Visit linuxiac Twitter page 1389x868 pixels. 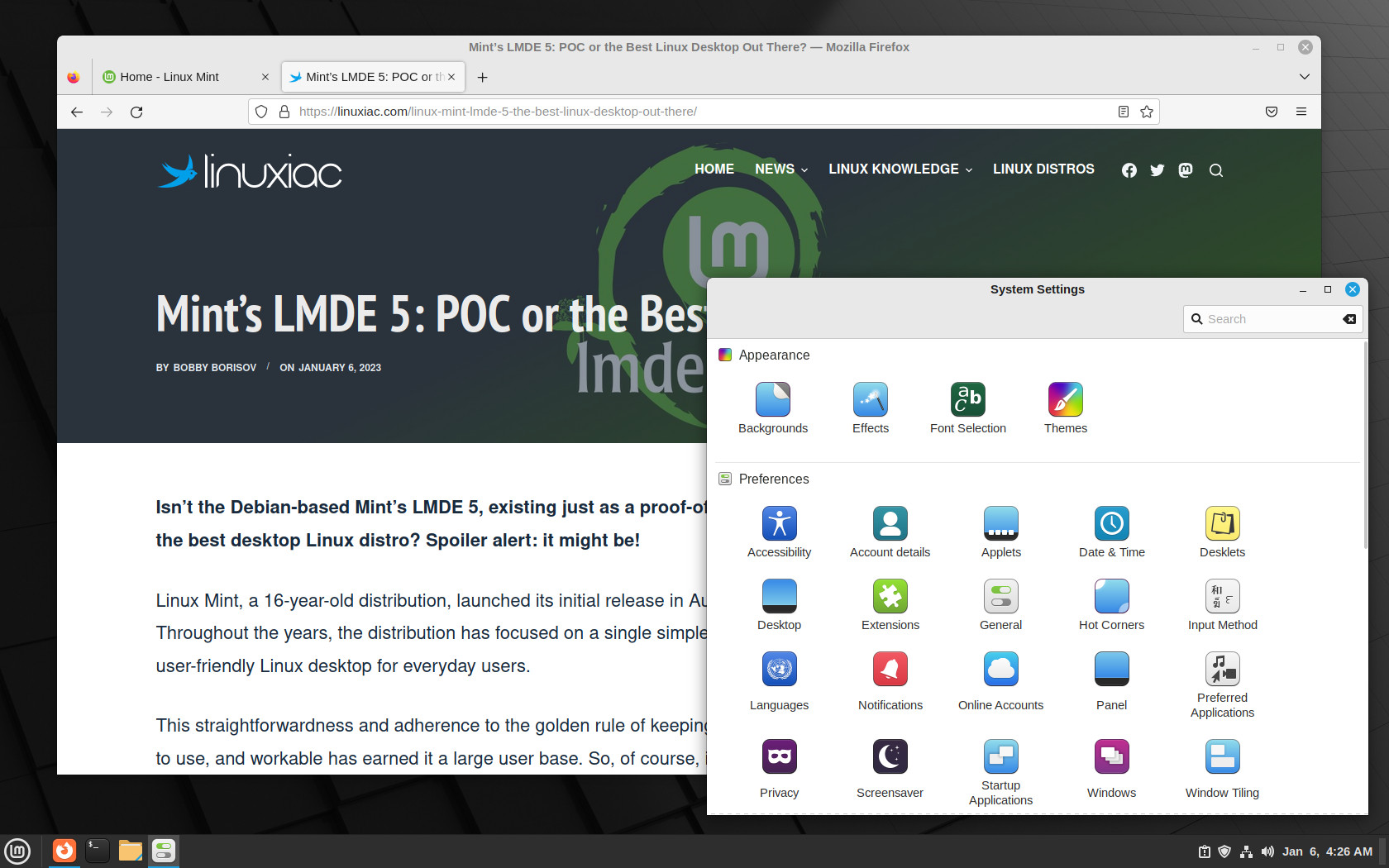[x=1157, y=170]
